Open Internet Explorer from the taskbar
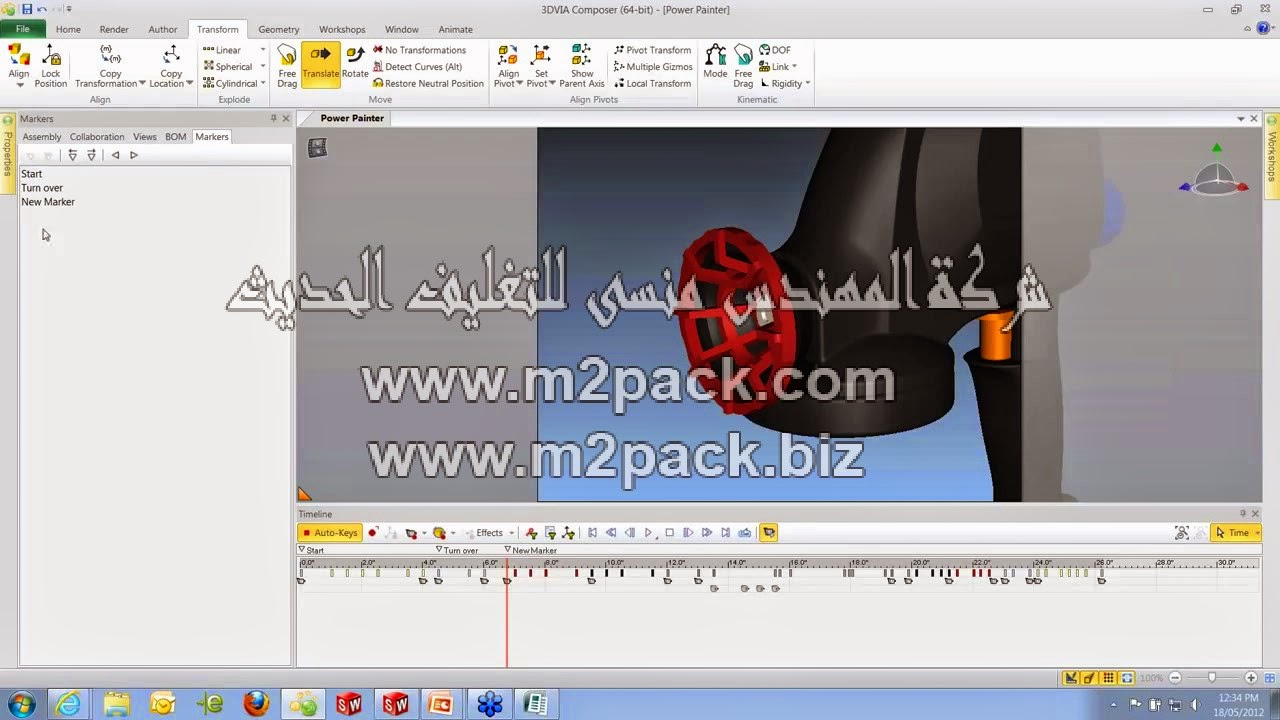The image size is (1280, 720). 69,704
